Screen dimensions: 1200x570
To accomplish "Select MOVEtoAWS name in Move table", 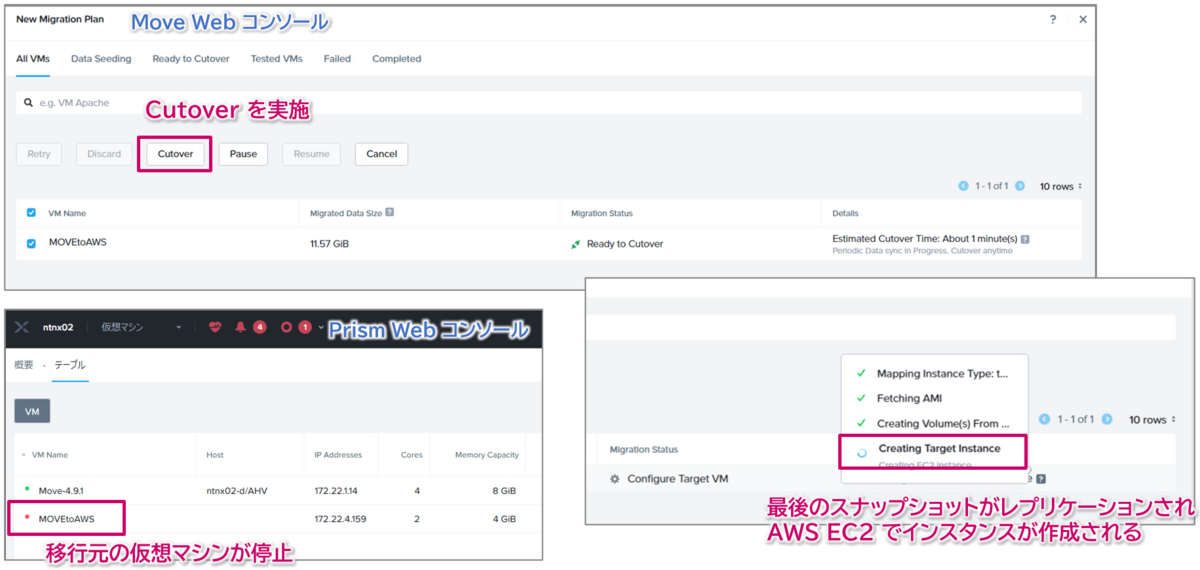I will pyautogui.click(x=79, y=243).
